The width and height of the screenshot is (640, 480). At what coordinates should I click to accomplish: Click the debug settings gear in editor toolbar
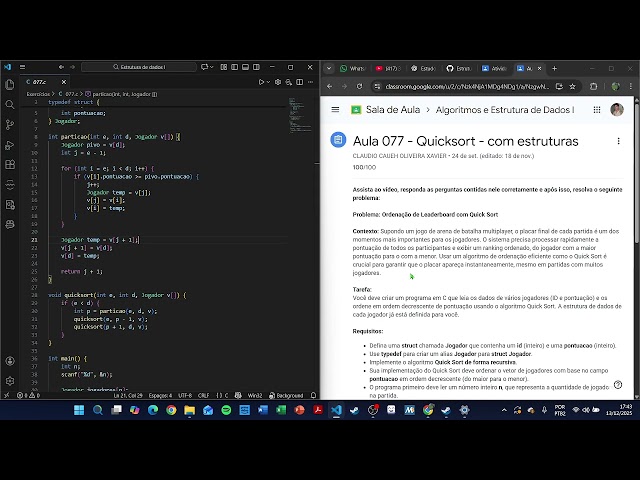[278, 82]
